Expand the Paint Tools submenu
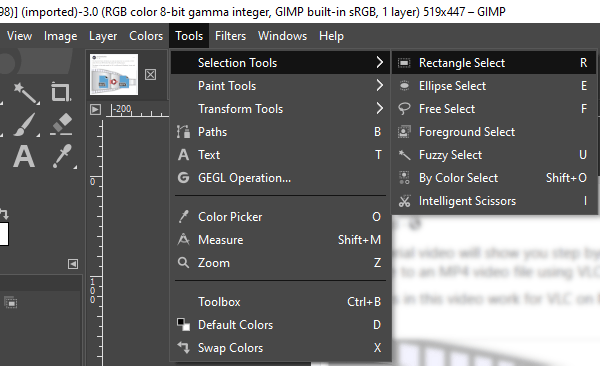600x366 pixels. [280, 86]
